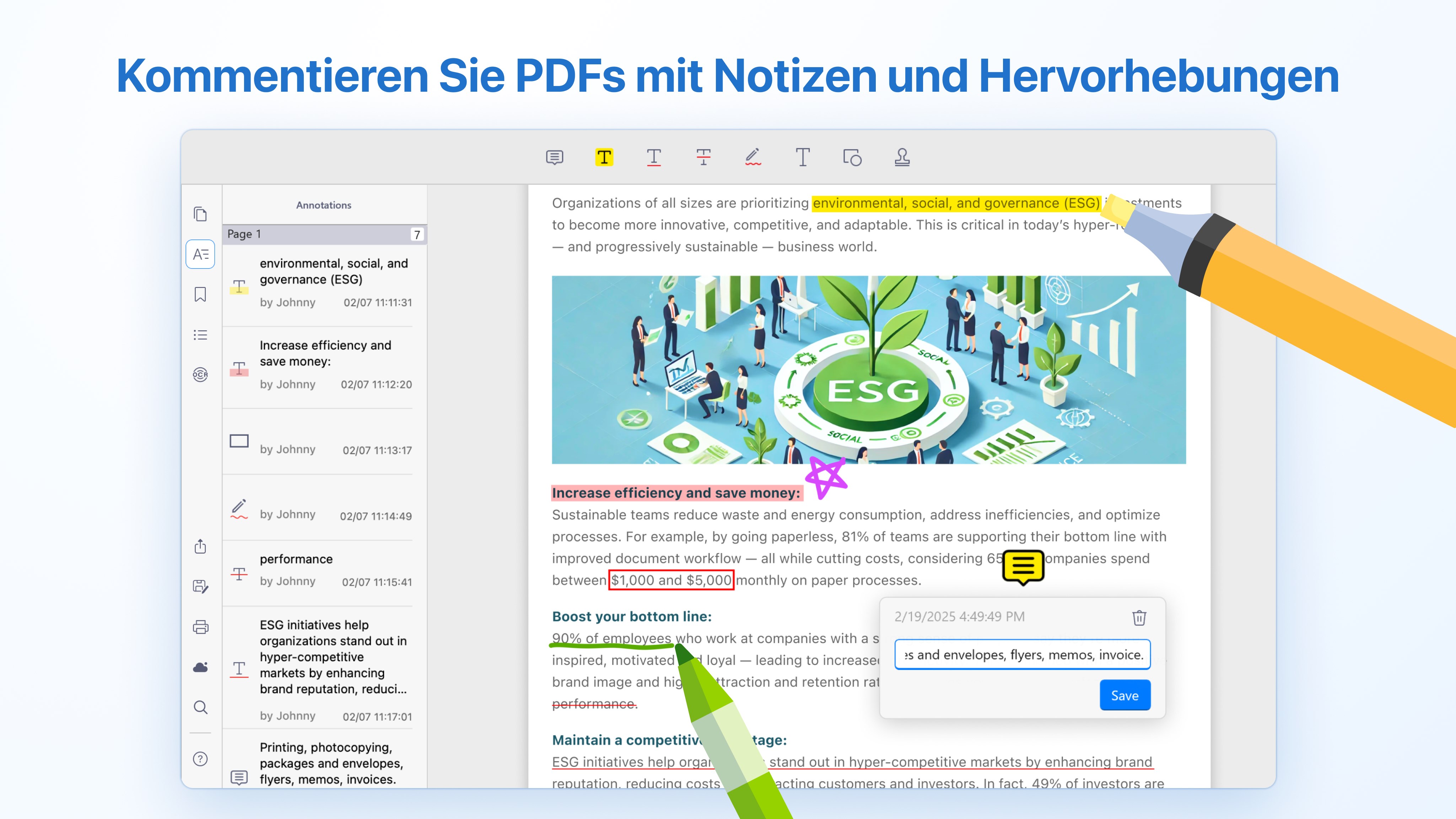The height and width of the screenshot is (819, 1456).
Task: Open the outline list panel
Action: point(200,335)
